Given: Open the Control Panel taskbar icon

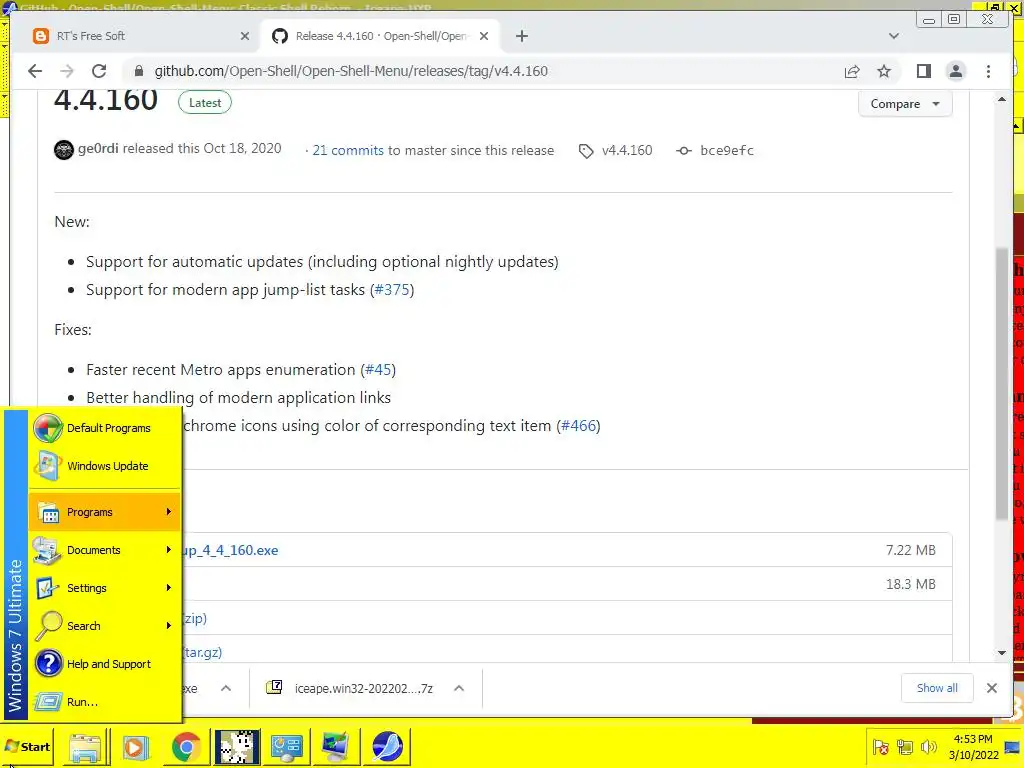Looking at the screenshot, I should pos(287,747).
